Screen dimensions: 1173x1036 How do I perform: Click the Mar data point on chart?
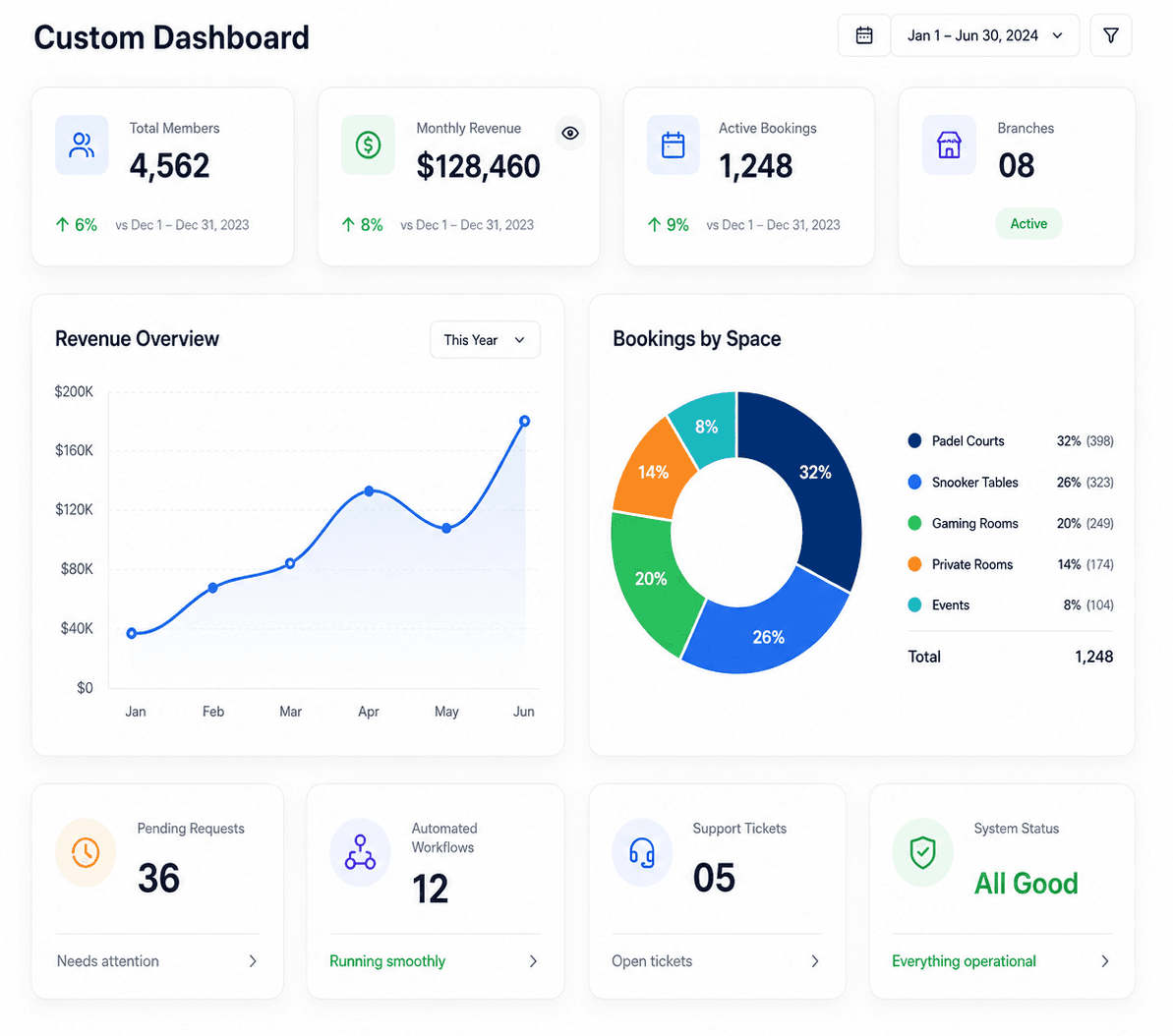tap(290, 563)
